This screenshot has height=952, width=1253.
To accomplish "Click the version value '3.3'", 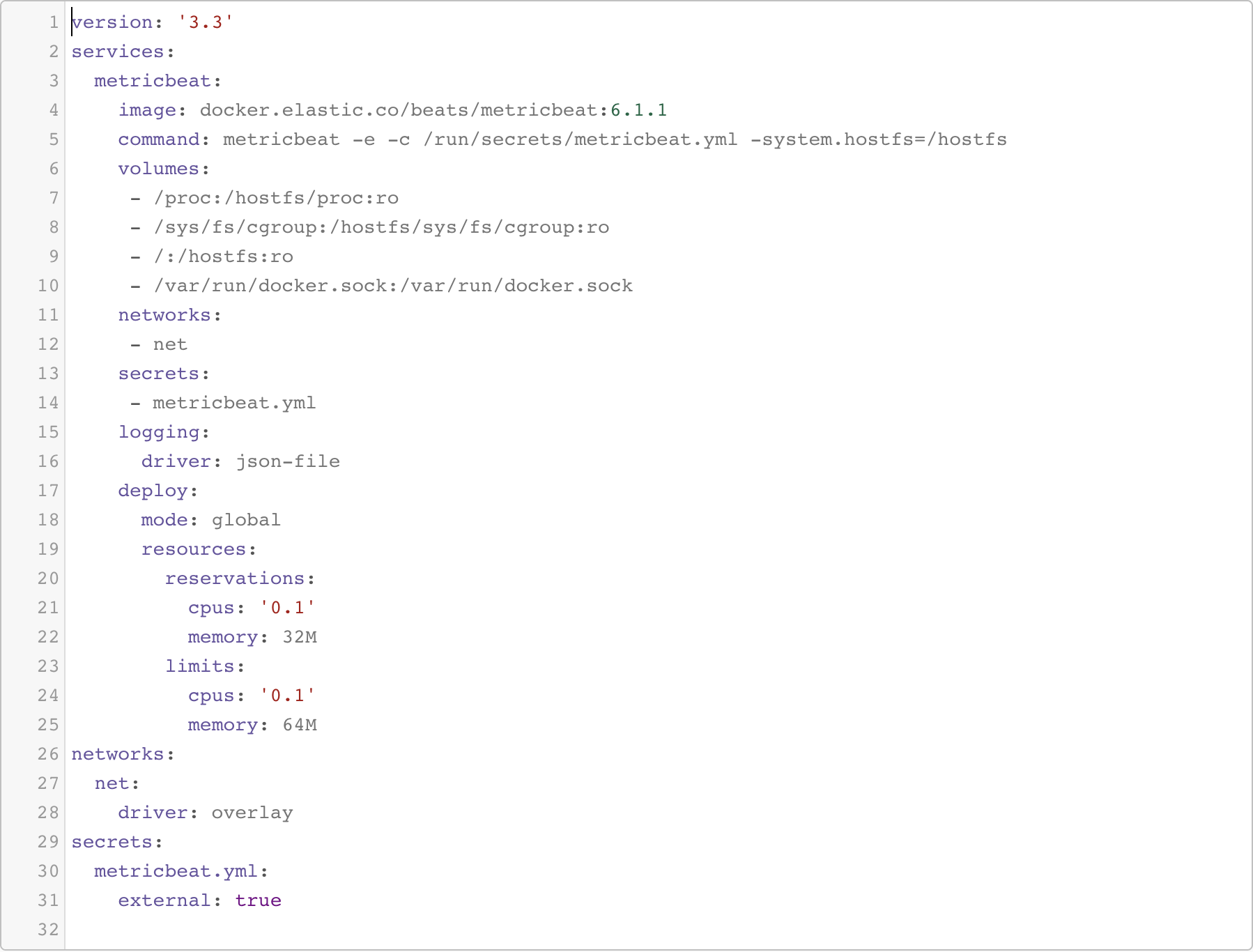I will pyautogui.click(x=206, y=22).
